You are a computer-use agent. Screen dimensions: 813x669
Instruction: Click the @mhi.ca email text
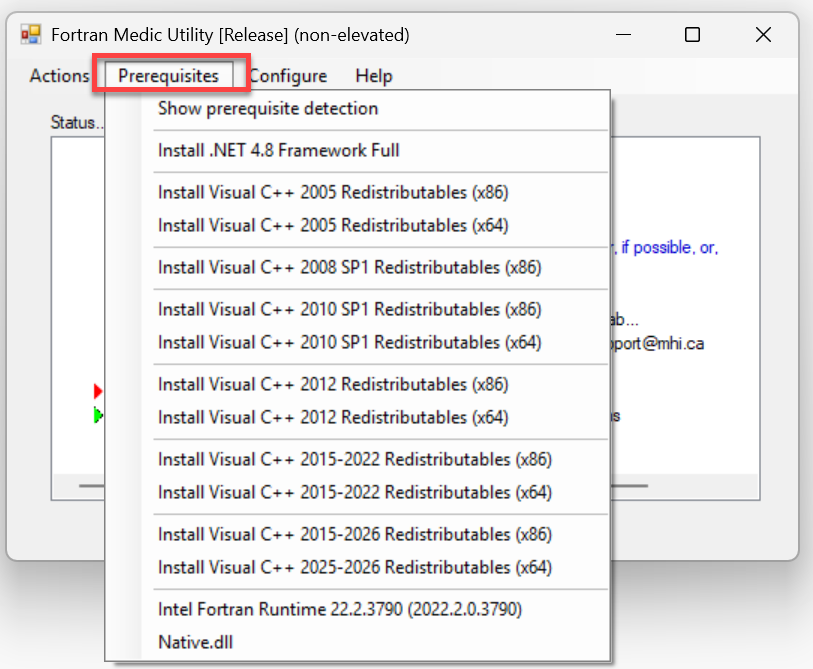click(673, 344)
